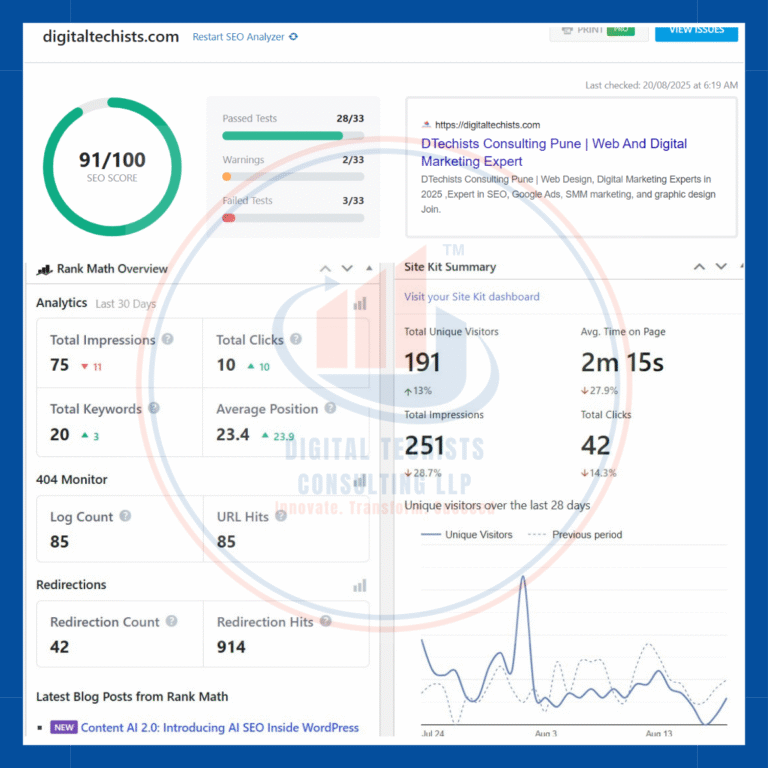Click the Unique Visitors legend entry
This screenshot has height=768, width=768.
[467, 535]
